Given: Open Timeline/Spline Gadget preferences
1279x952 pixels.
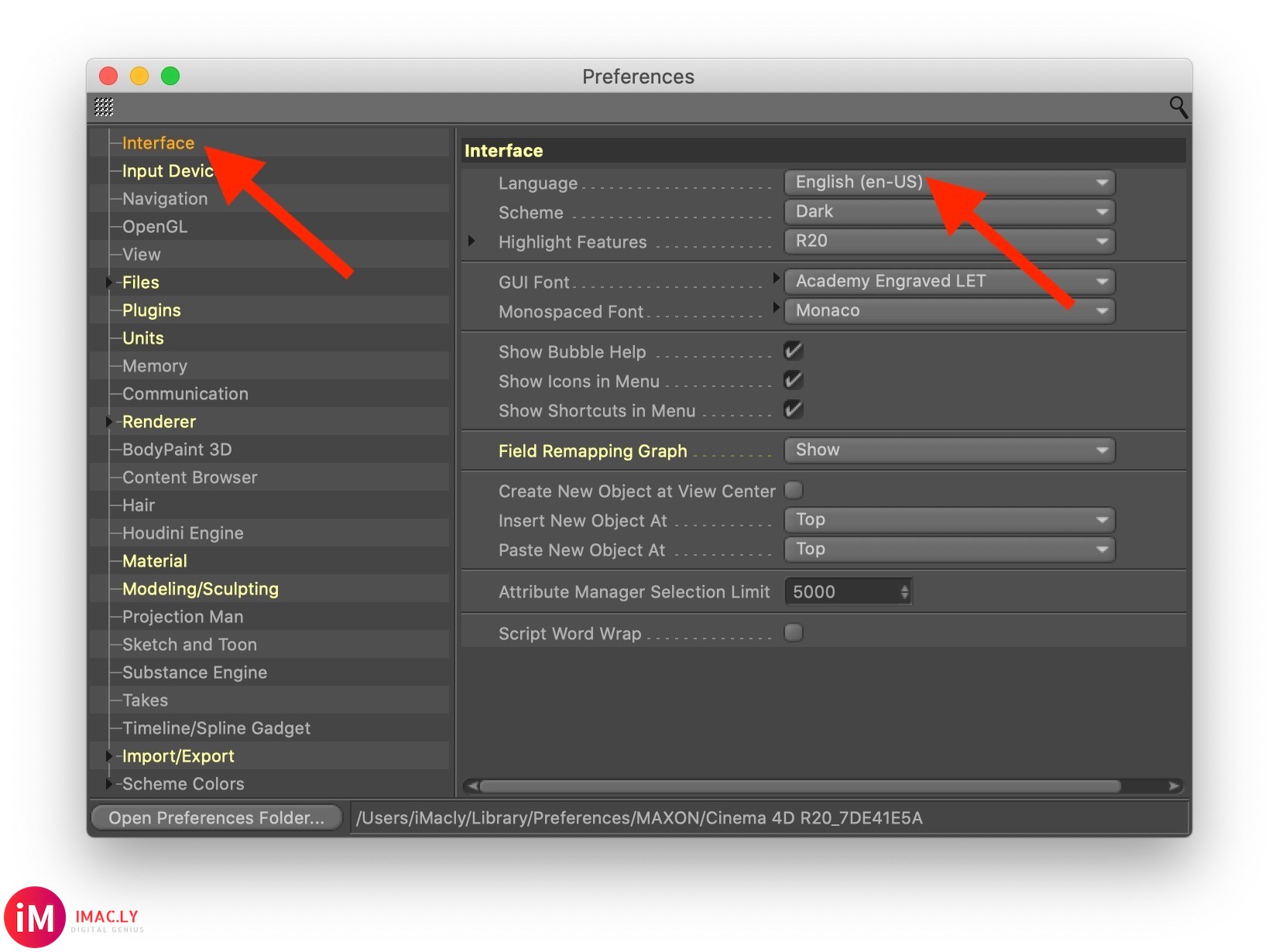Looking at the screenshot, I should tap(216, 728).
